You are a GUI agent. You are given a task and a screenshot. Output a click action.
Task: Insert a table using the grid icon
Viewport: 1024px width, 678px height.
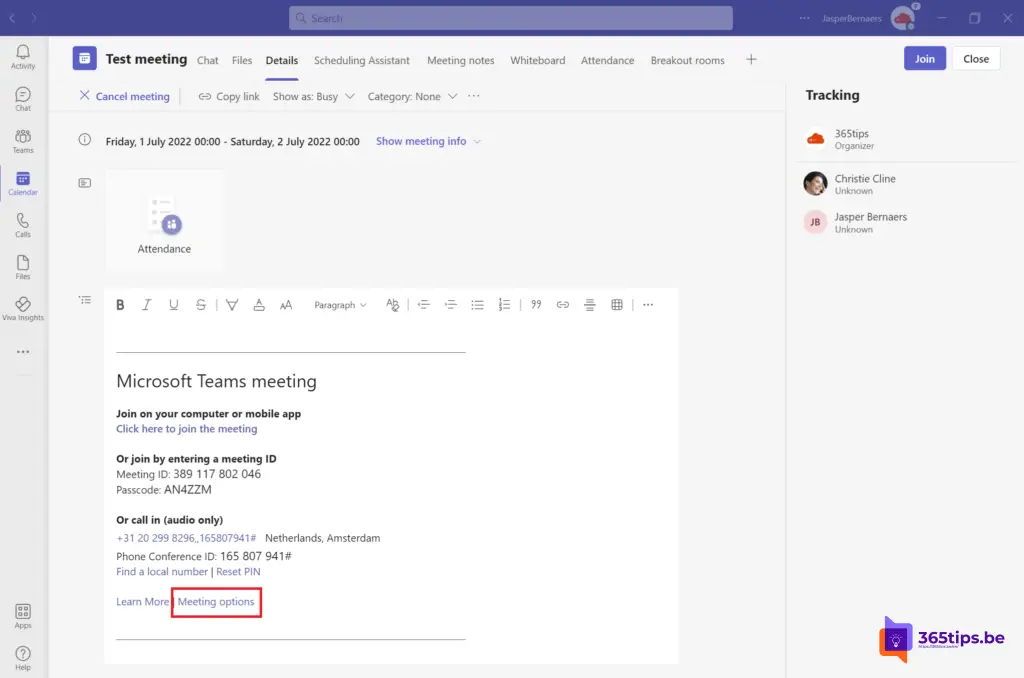617,305
